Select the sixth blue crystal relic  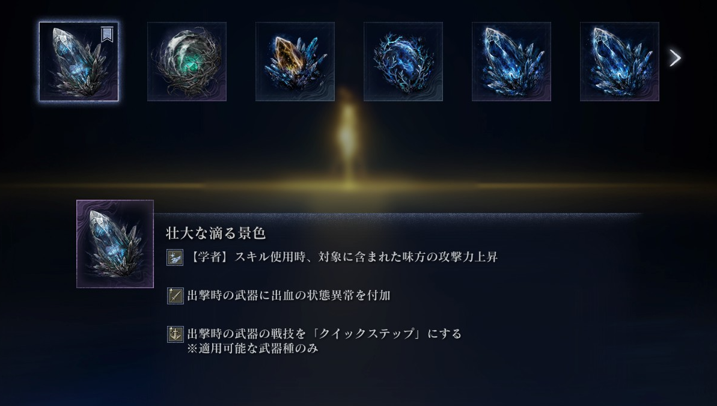(x=620, y=61)
